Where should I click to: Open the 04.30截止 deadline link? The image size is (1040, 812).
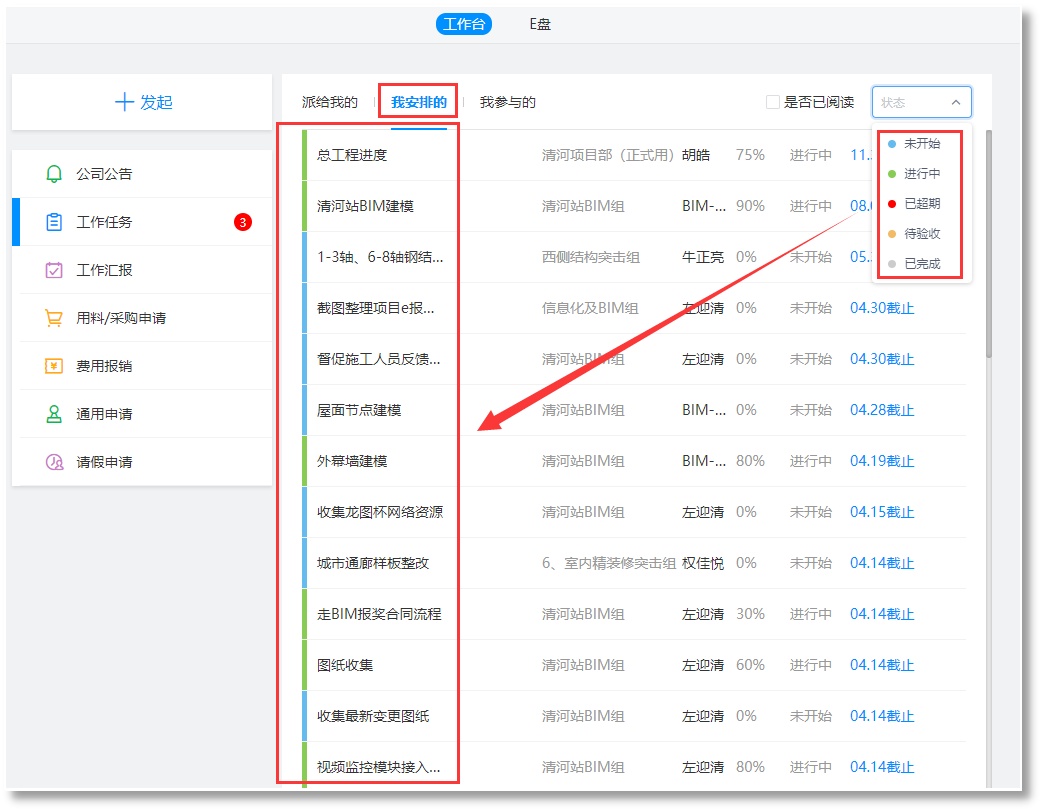(x=882, y=308)
